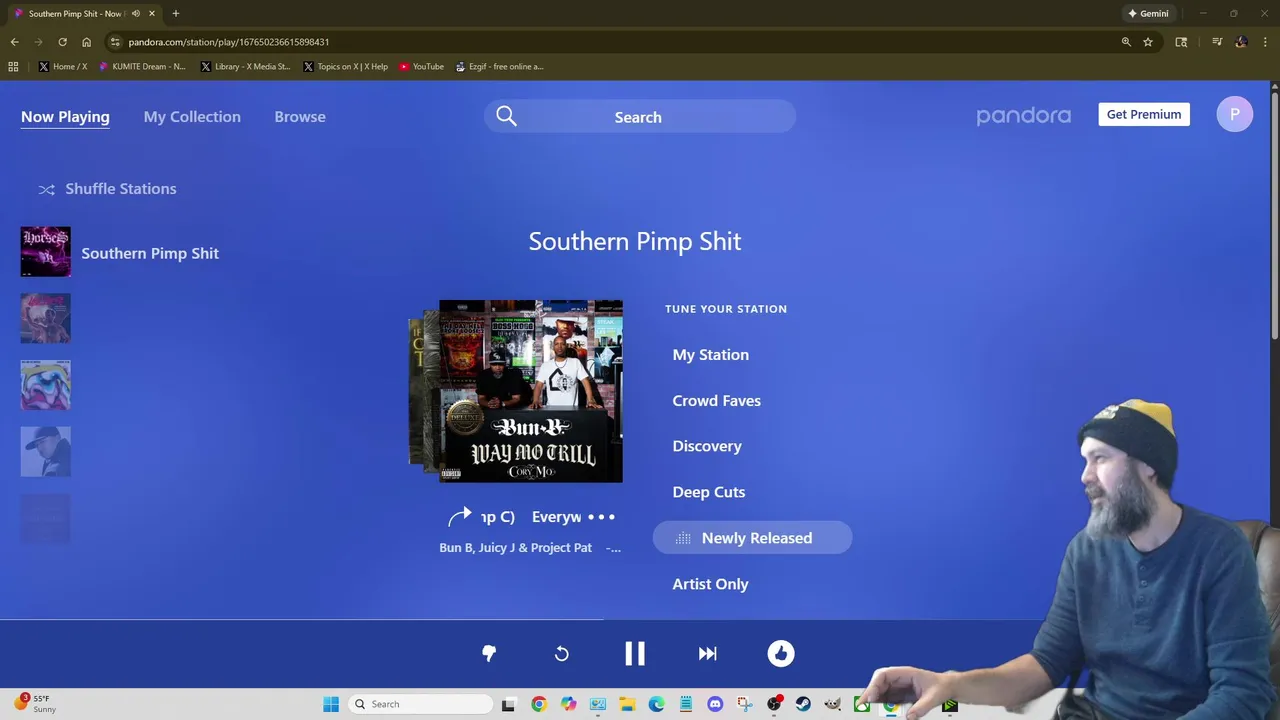1280x720 pixels.
Task: Select the Newly Released mode
Action: click(x=752, y=538)
